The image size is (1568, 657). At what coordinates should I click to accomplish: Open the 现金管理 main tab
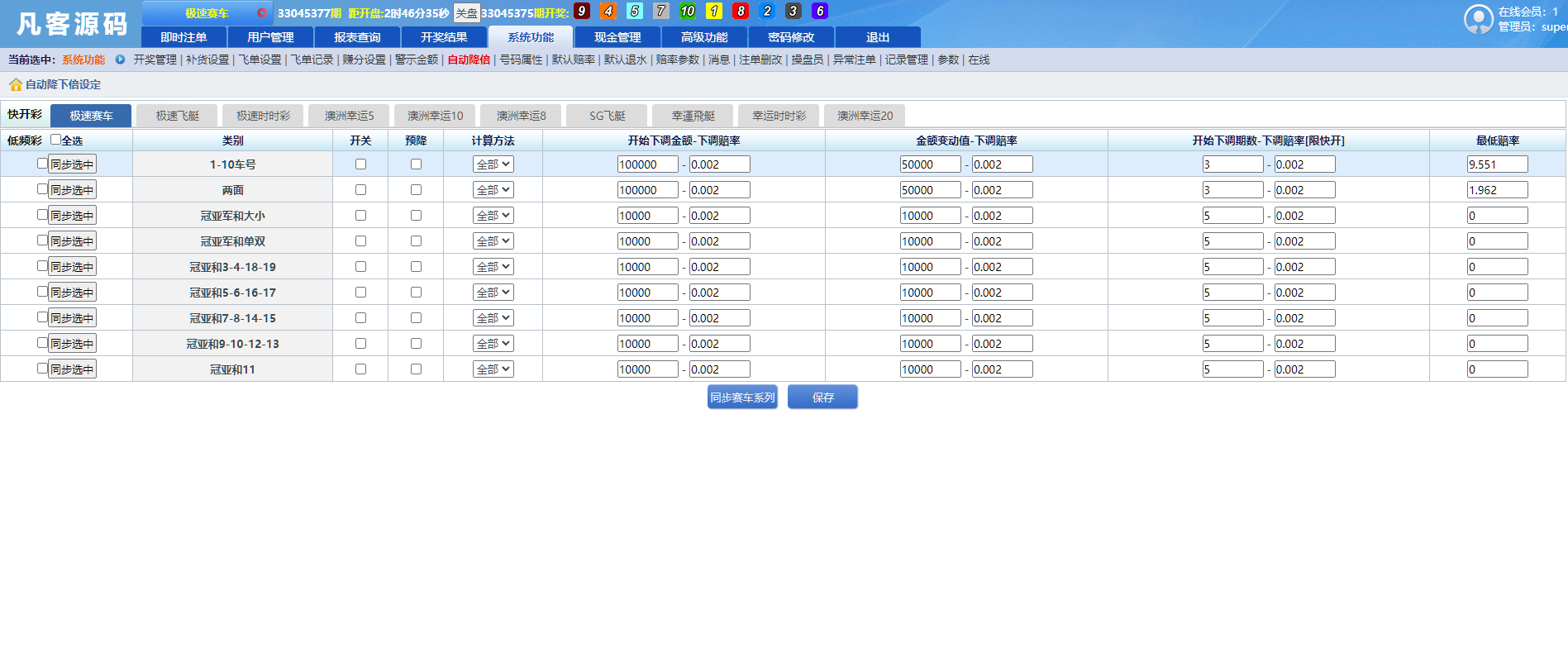click(617, 37)
